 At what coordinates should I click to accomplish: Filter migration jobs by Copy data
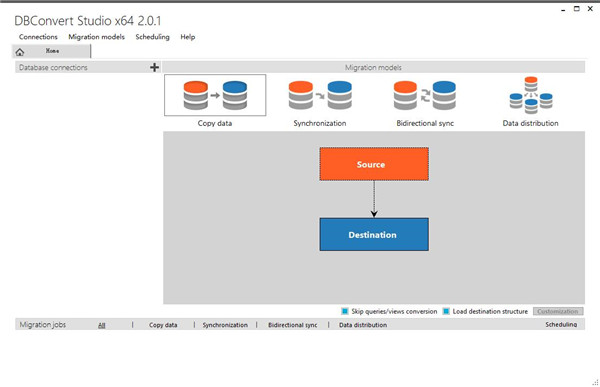tap(163, 325)
